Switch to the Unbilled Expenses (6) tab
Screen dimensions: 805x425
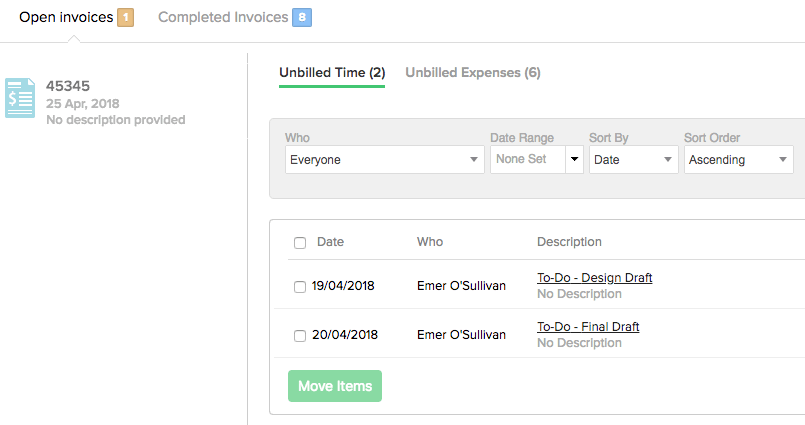pyautogui.click(x=473, y=72)
